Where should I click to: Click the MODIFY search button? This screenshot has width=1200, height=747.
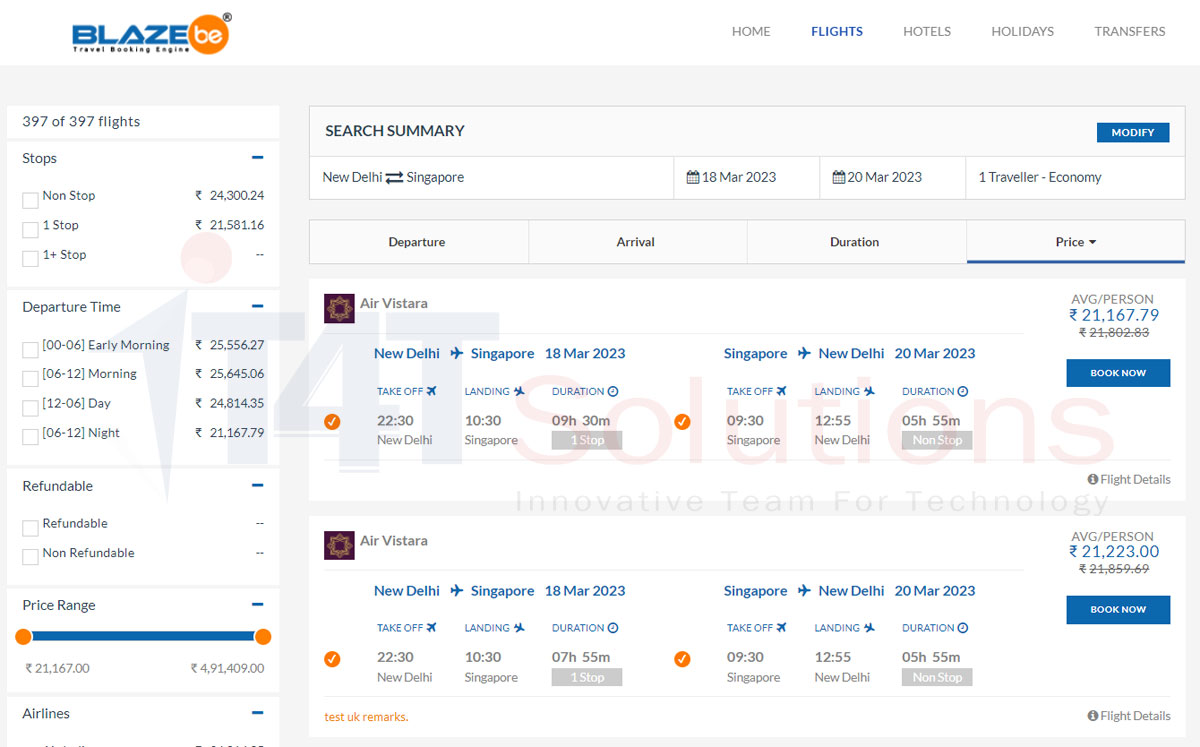coord(1132,131)
